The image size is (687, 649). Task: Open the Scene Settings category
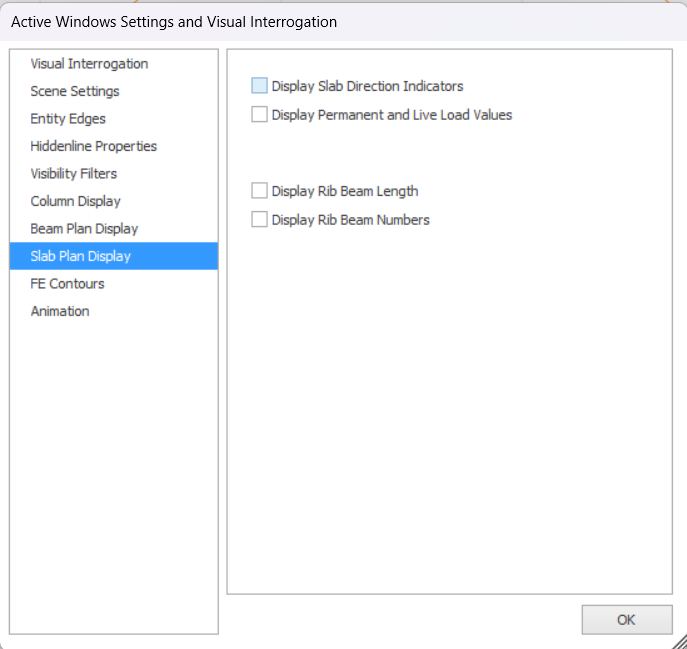pos(75,91)
